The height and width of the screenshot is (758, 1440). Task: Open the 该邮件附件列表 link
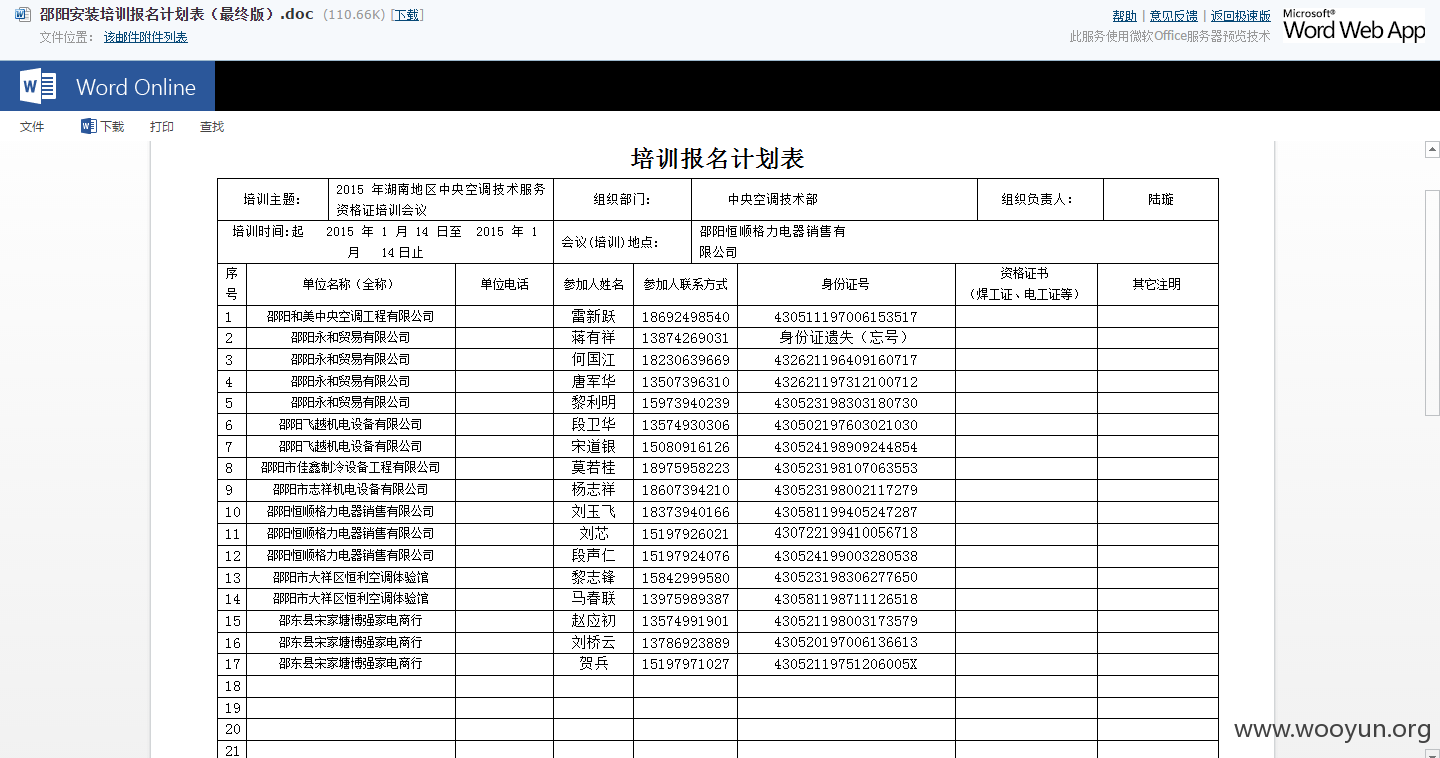pos(145,37)
